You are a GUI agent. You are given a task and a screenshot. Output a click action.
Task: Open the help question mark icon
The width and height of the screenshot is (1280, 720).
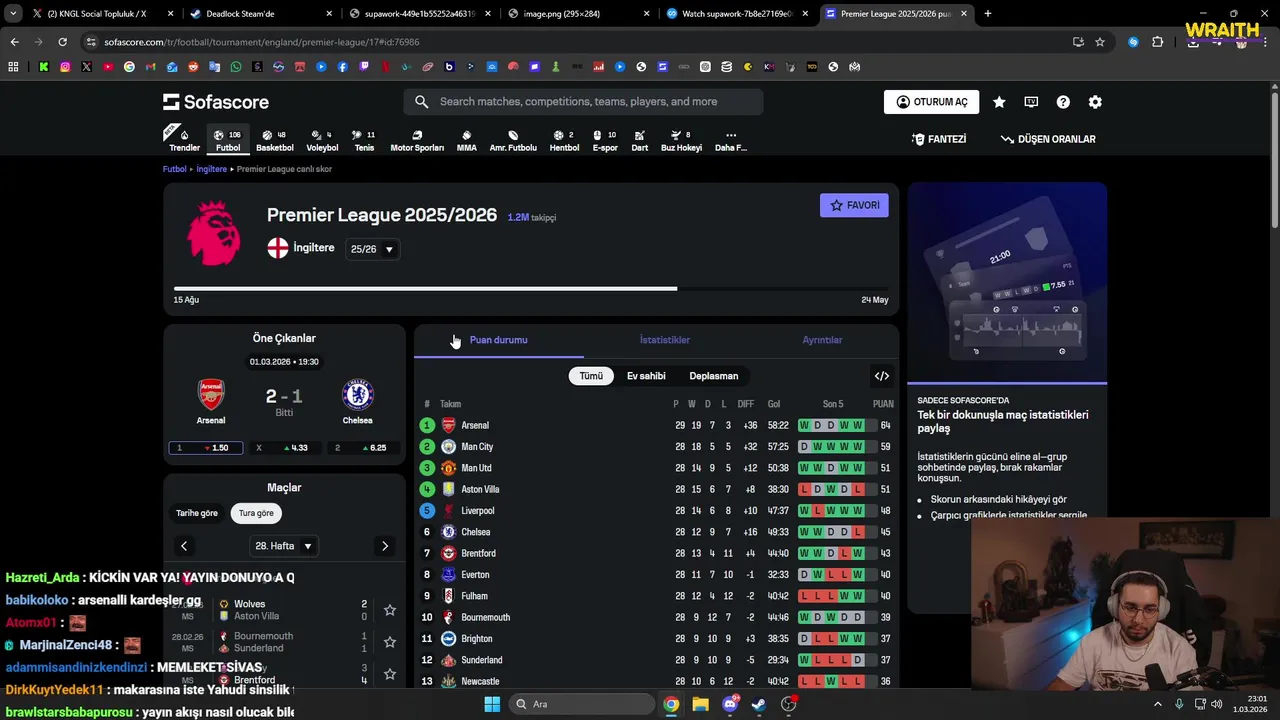click(1063, 102)
